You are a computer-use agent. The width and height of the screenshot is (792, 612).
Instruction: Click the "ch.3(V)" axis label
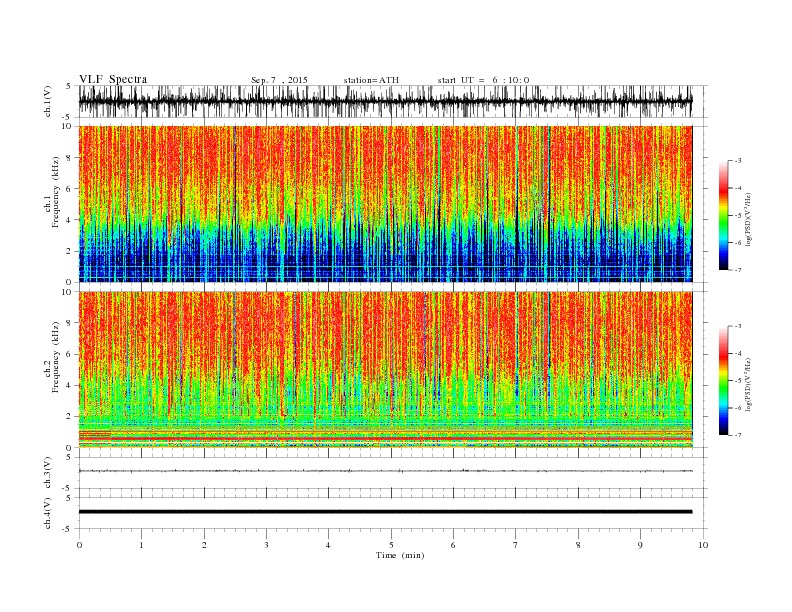pos(48,474)
